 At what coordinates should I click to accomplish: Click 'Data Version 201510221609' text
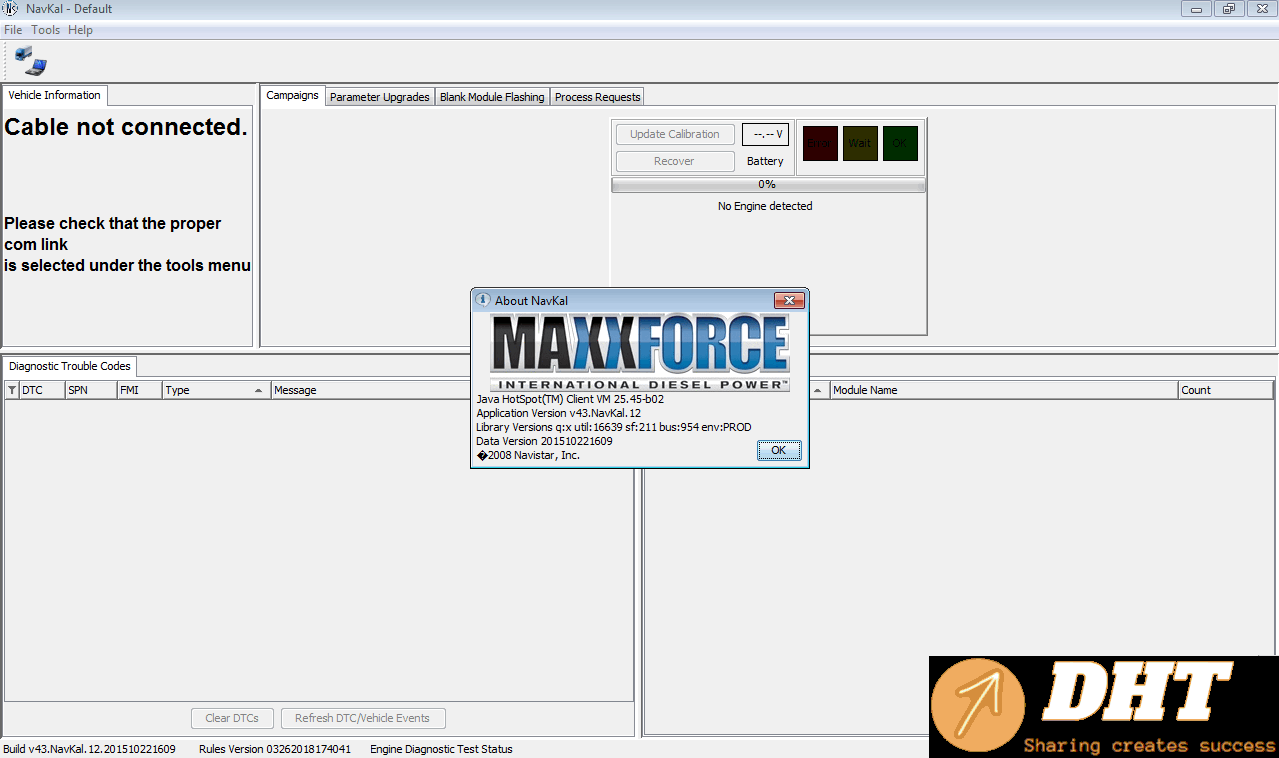point(544,441)
